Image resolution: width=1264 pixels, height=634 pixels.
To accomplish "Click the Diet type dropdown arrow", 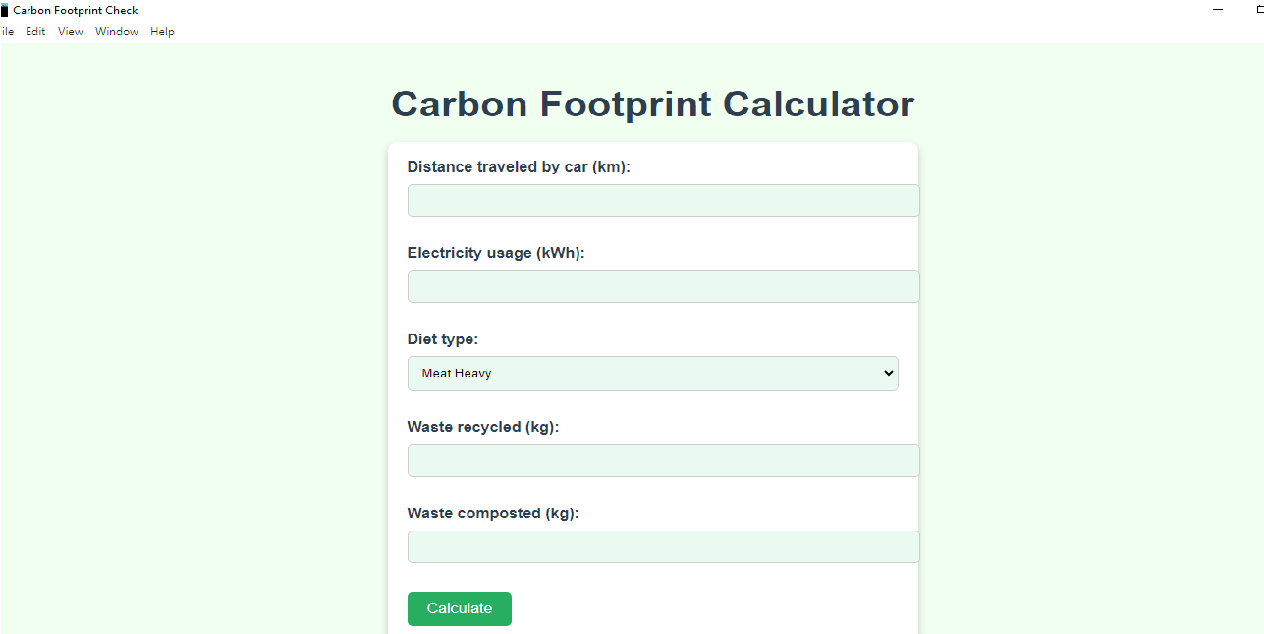I will click(x=888, y=373).
